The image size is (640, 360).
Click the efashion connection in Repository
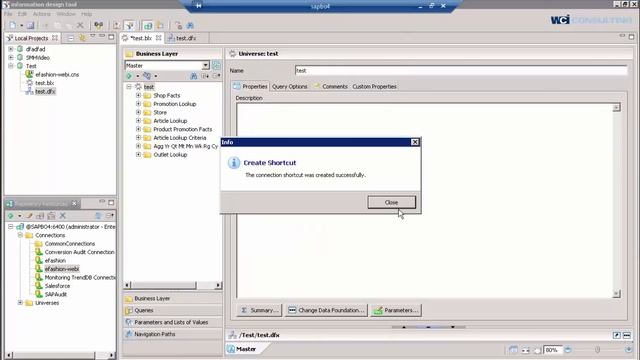coord(55,260)
